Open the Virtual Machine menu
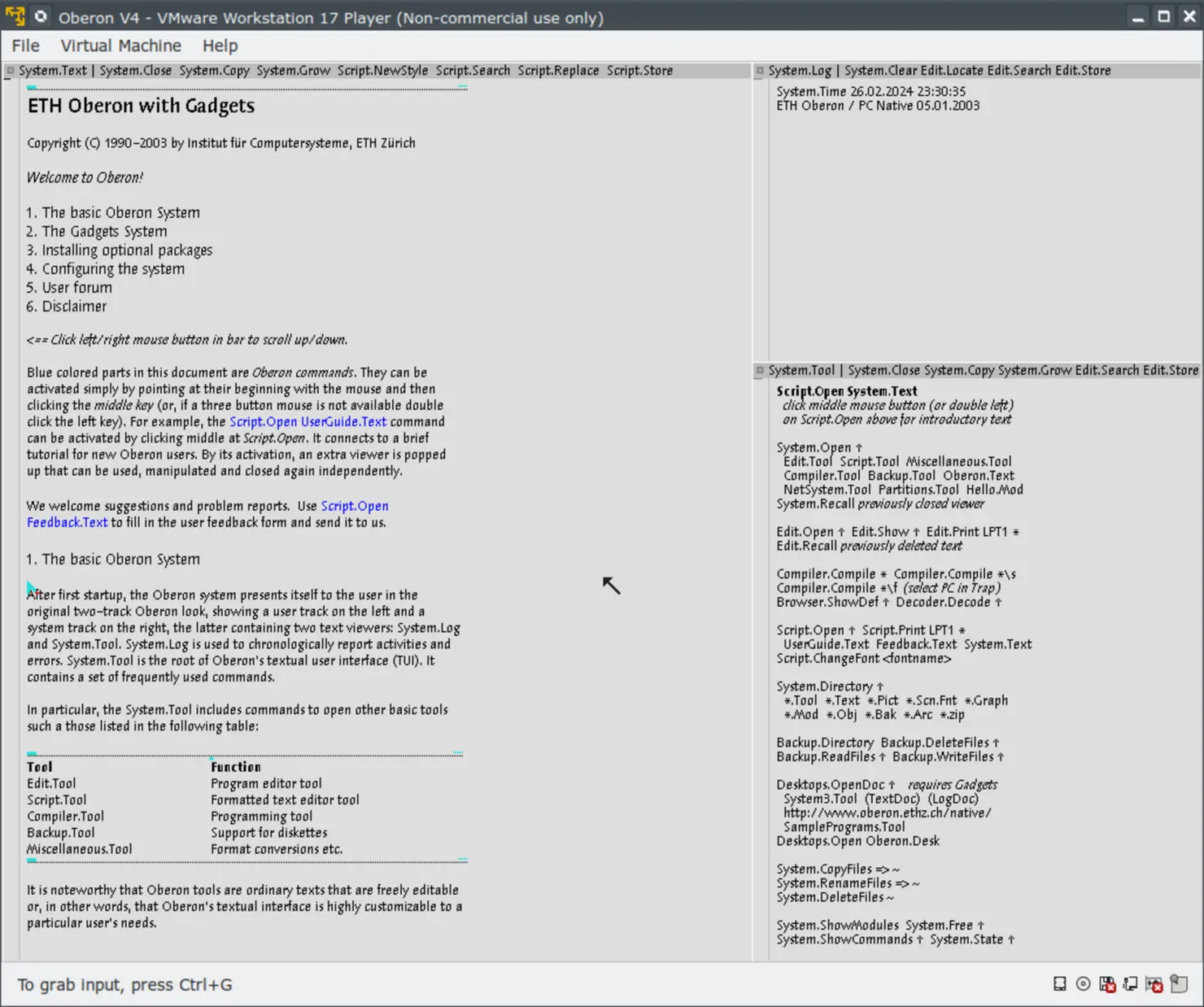The width and height of the screenshot is (1204, 1007). coord(120,46)
